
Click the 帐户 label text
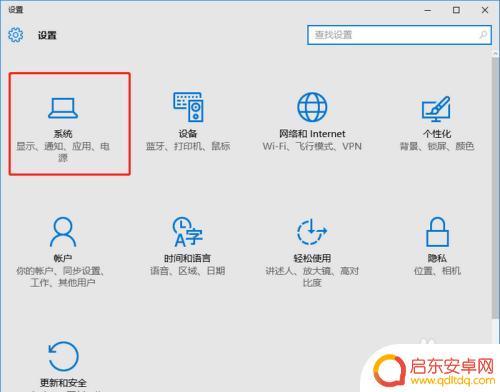[x=63, y=258]
